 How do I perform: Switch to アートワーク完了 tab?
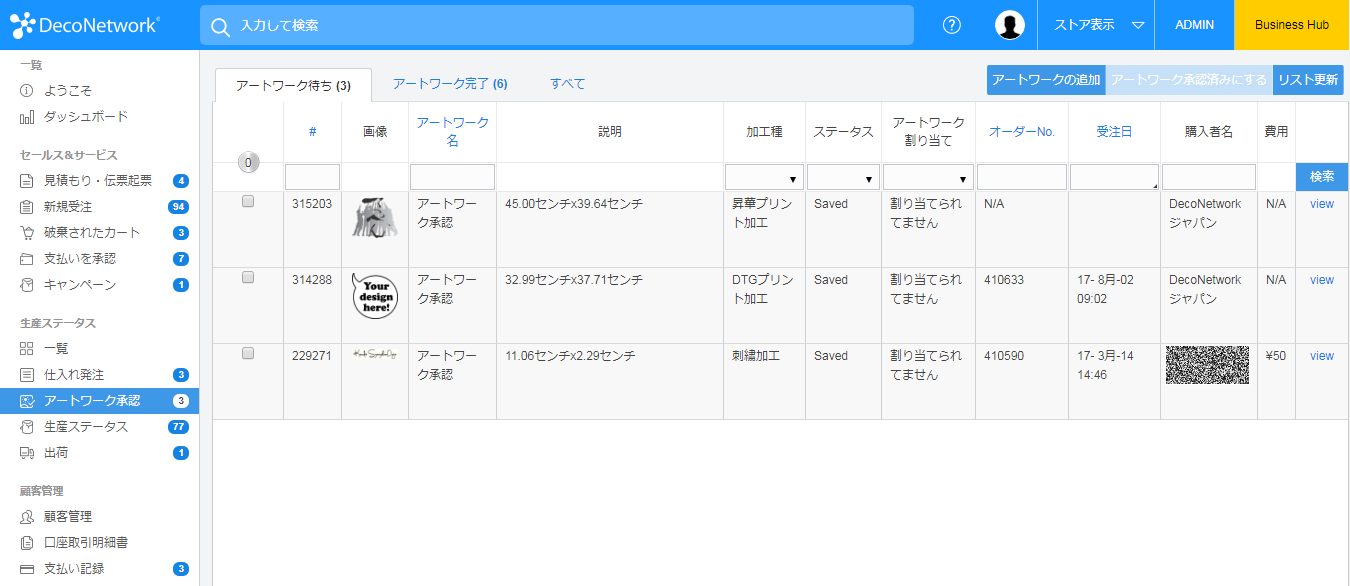(x=449, y=84)
